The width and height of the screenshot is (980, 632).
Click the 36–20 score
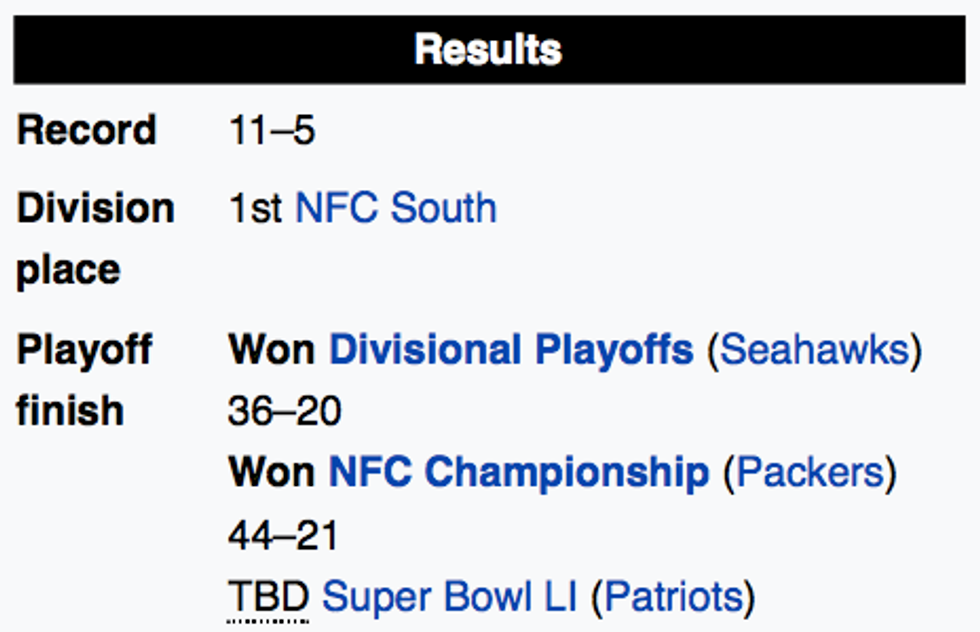click(x=284, y=411)
